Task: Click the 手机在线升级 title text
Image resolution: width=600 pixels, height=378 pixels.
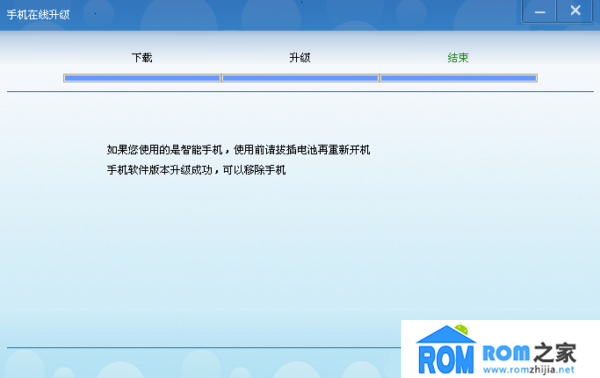Action: [x=38, y=15]
